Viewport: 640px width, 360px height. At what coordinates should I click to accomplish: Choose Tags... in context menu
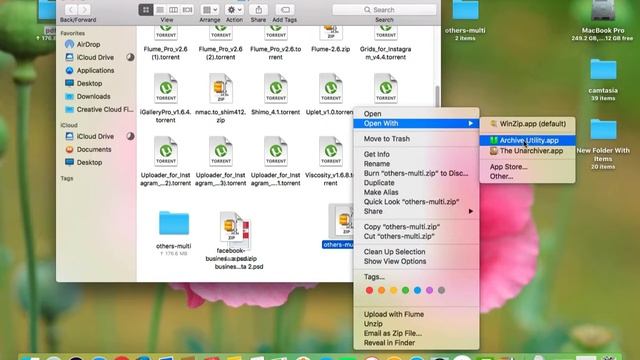(416, 277)
